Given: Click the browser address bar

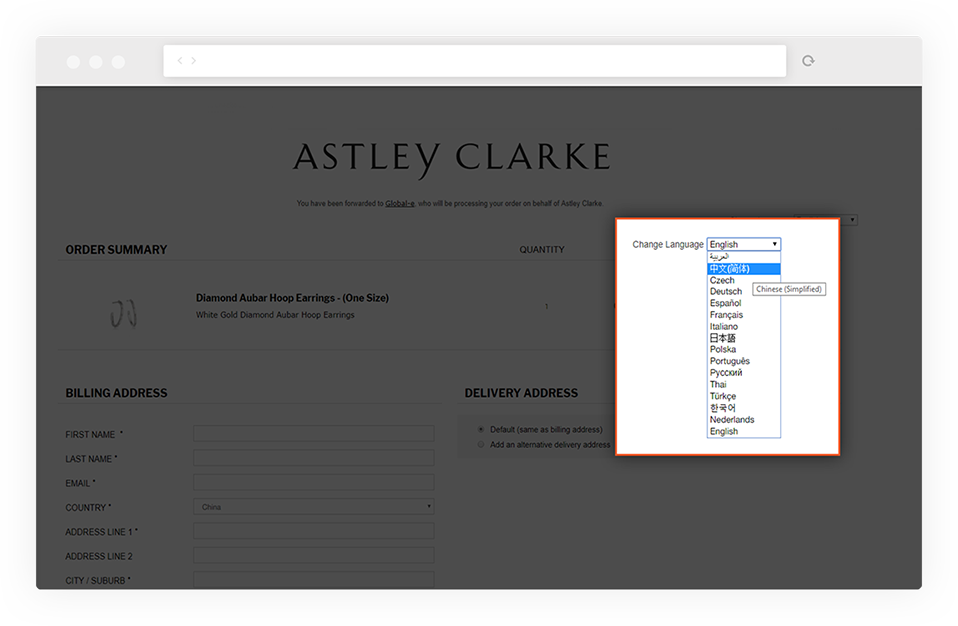Looking at the screenshot, I should coord(475,60).
